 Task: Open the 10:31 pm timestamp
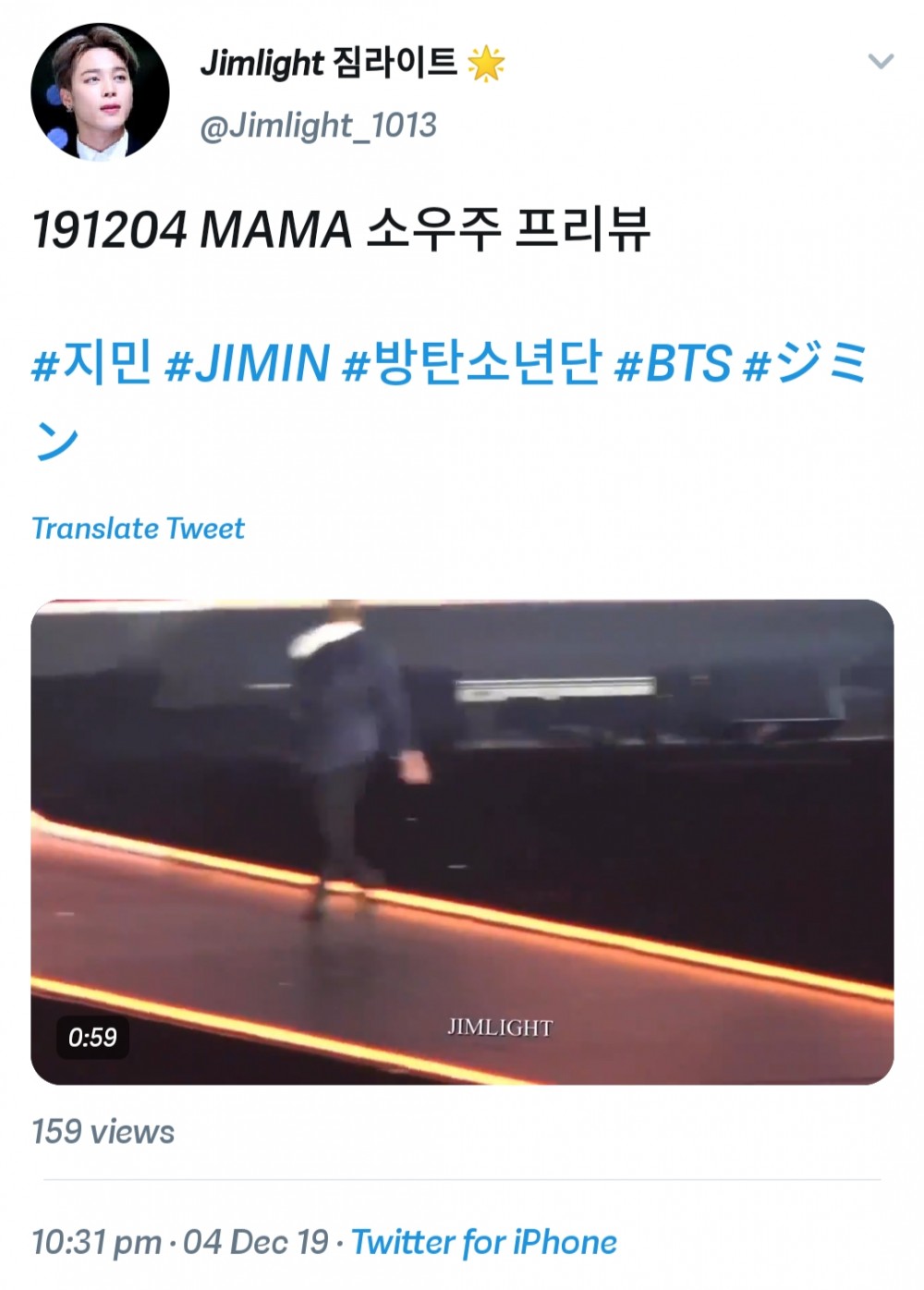[x=97, y=1242]
